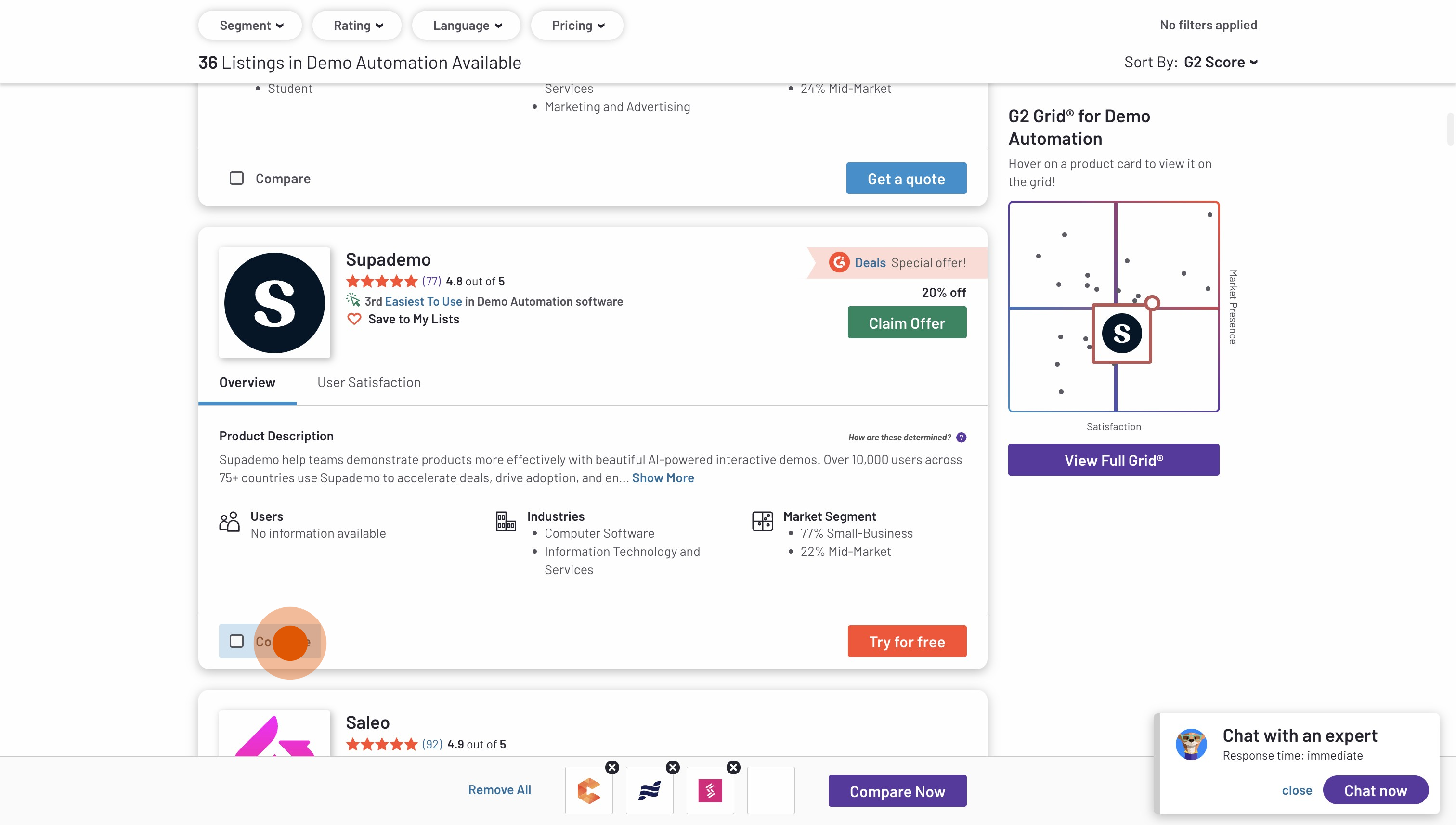Tick the Compare checkbox above Get a quote
1456x825 pixels.
pos(236,179)
